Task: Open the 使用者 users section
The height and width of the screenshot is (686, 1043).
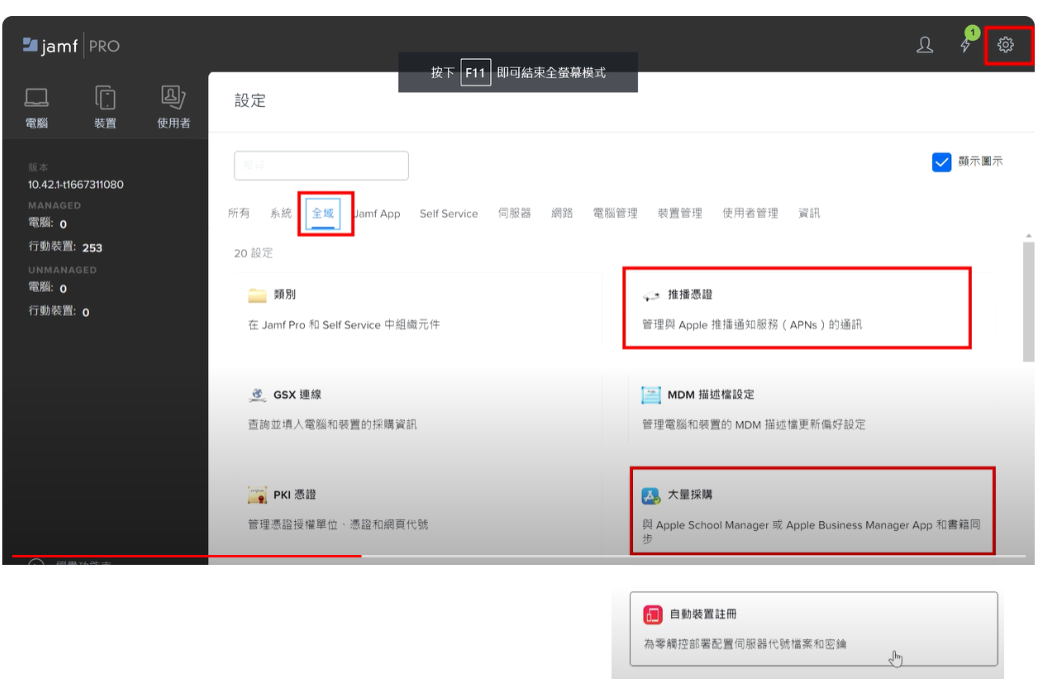Action: tap(173, 107)
